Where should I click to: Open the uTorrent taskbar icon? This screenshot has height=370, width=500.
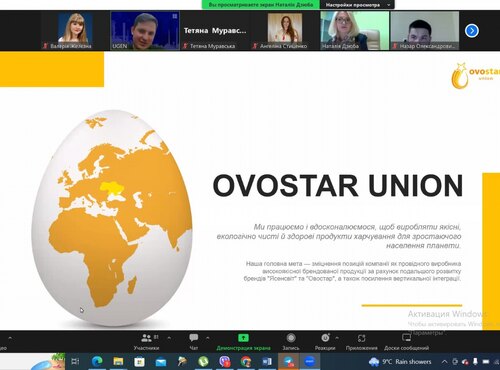click(x=203, y=362)
